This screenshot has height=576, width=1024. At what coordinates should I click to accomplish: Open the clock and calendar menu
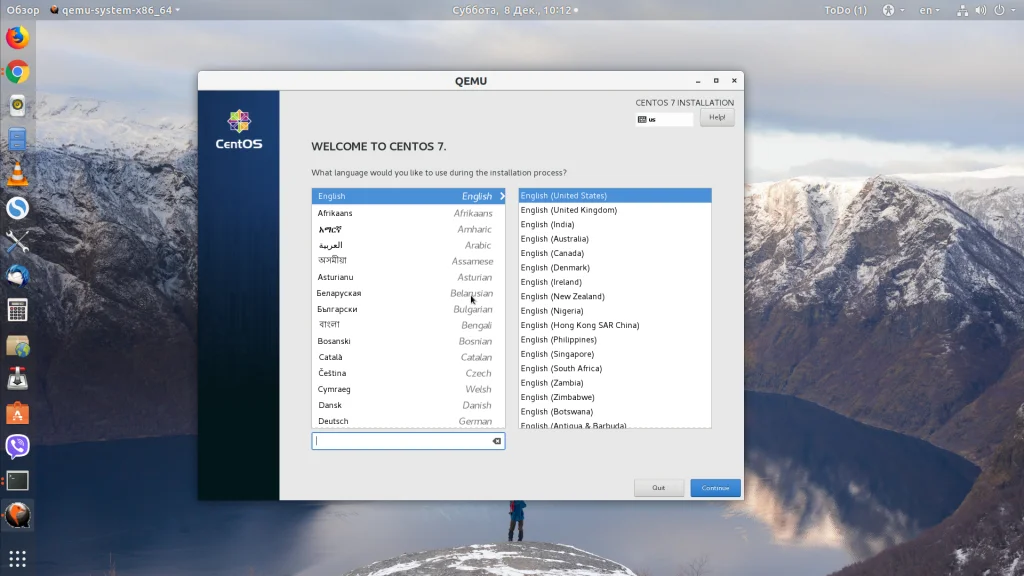pyautogui.click(x=515, y=10)
